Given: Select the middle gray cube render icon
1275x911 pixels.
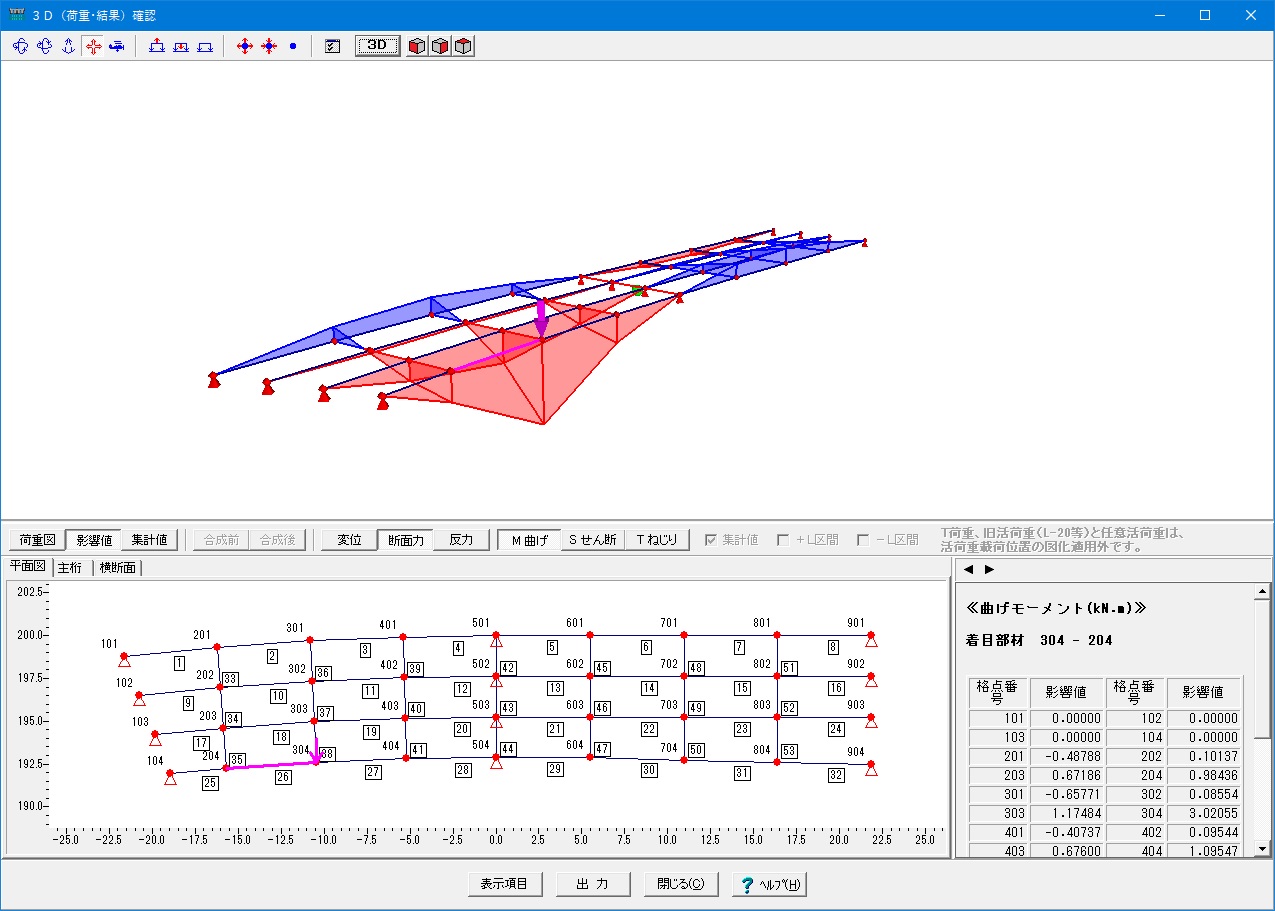Looking at the screenshot, I should pos(440,46).
